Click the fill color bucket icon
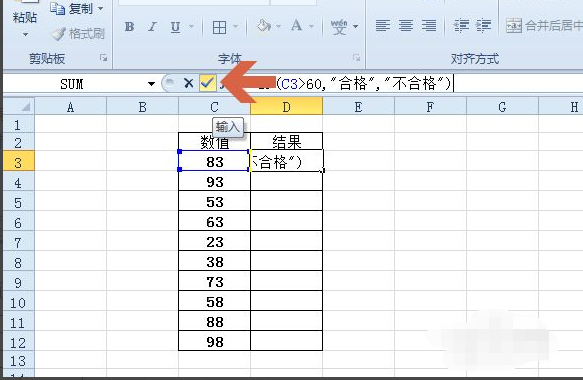The image size is (583, 380). pos(264,26)
